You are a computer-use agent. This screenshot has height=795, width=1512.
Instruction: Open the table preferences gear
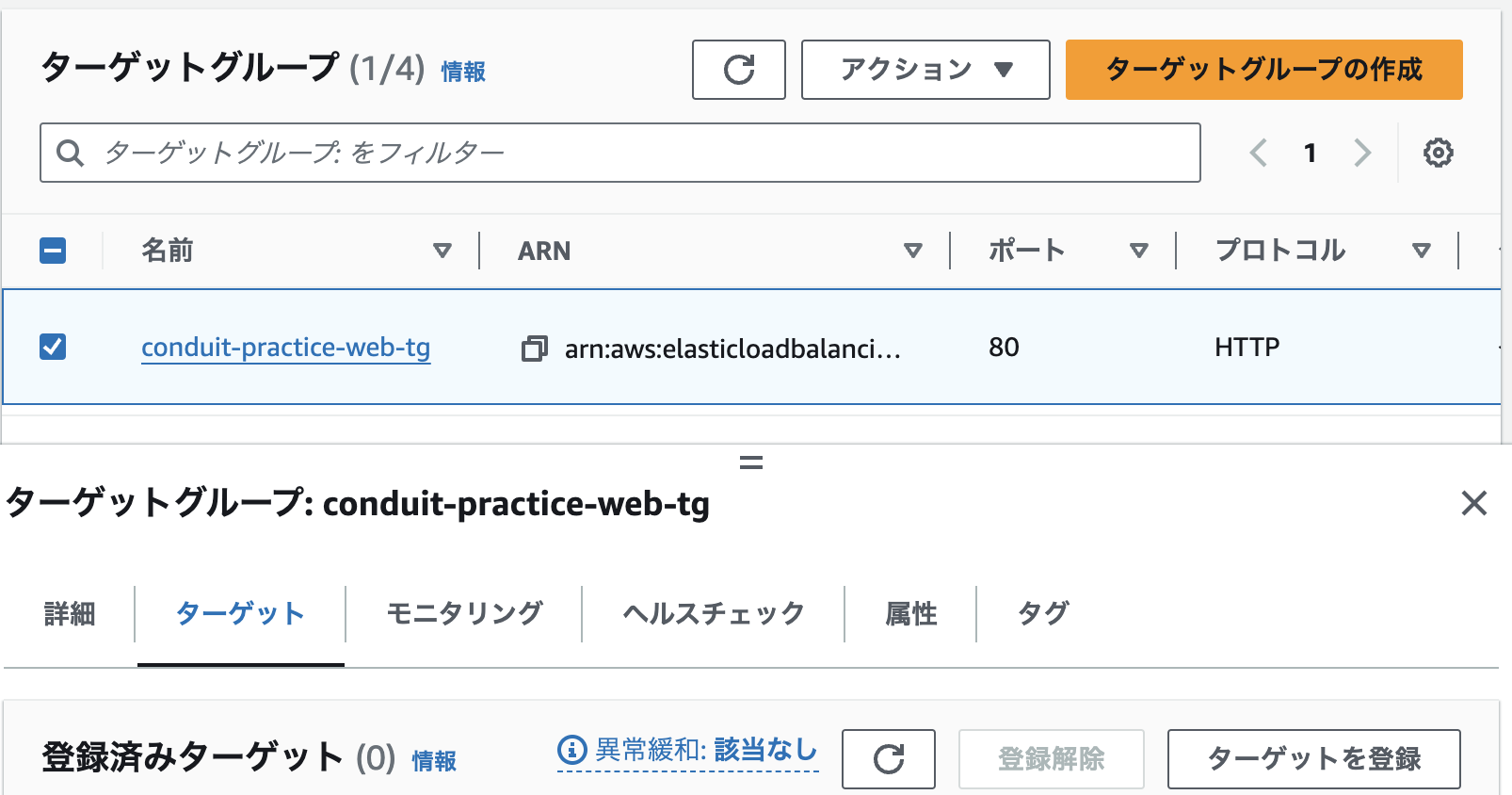[1438, 153]
